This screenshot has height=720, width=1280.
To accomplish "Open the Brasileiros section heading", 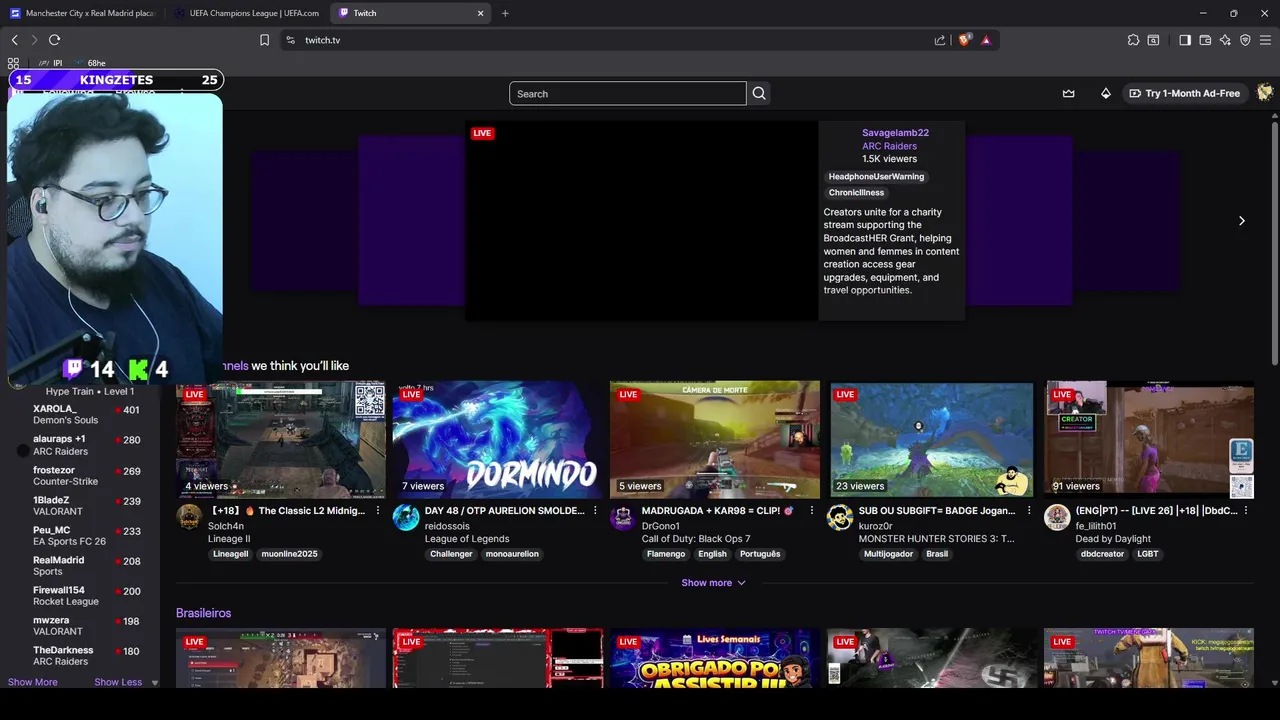I will (x=203, y=612).
